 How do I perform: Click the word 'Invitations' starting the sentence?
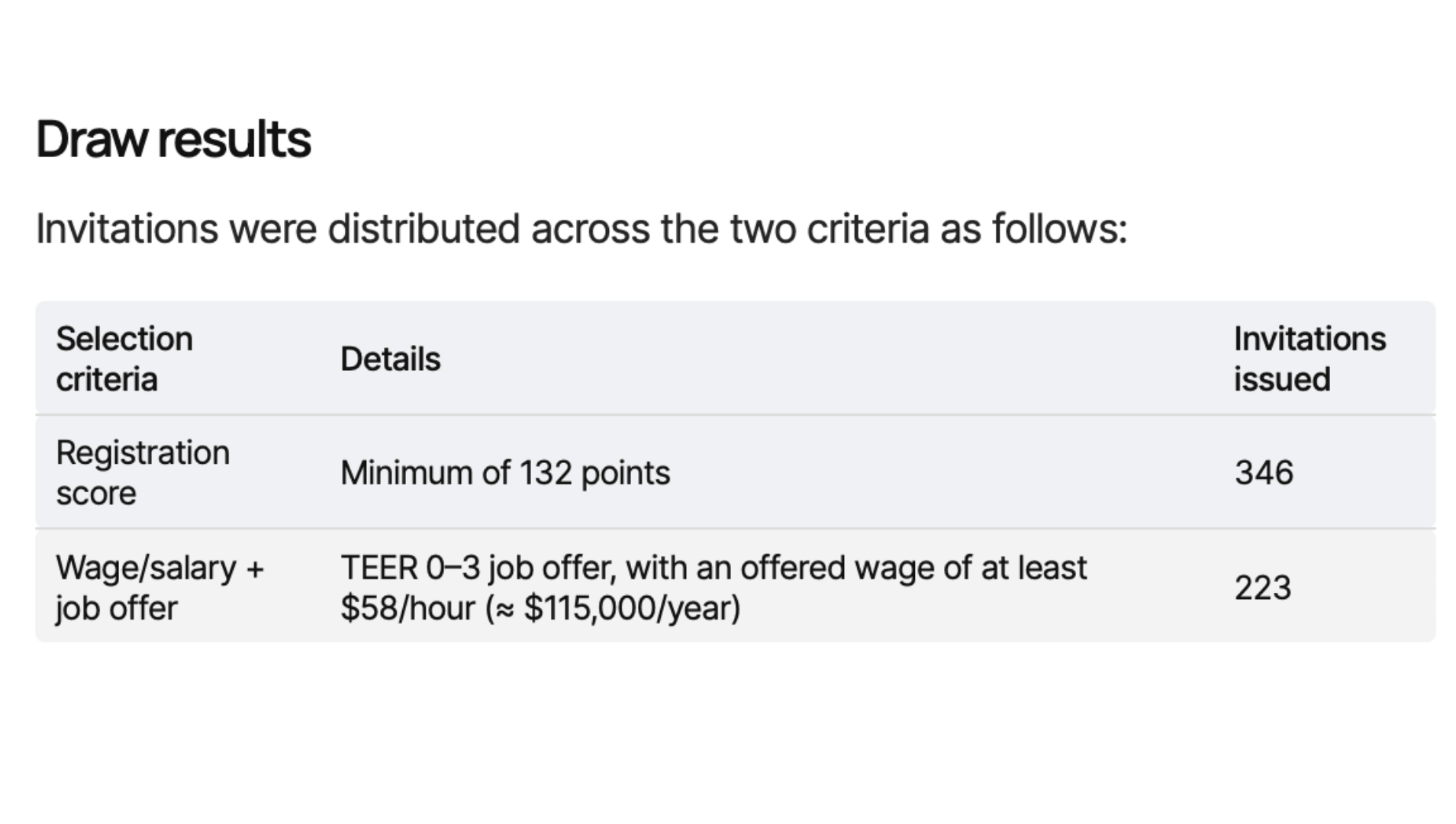pos(127,229)
